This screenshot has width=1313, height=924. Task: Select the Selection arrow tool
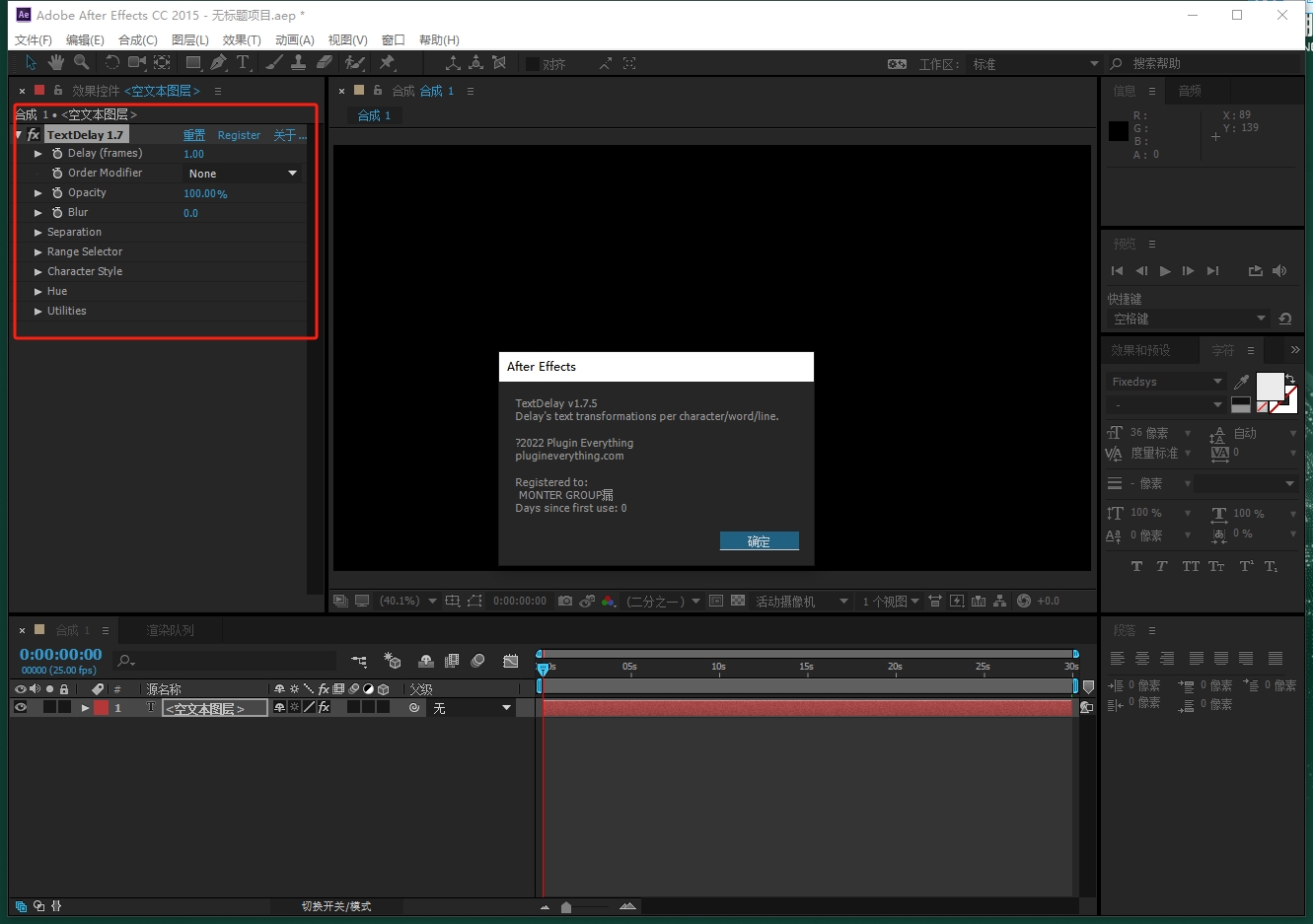(x=31, y=63)
